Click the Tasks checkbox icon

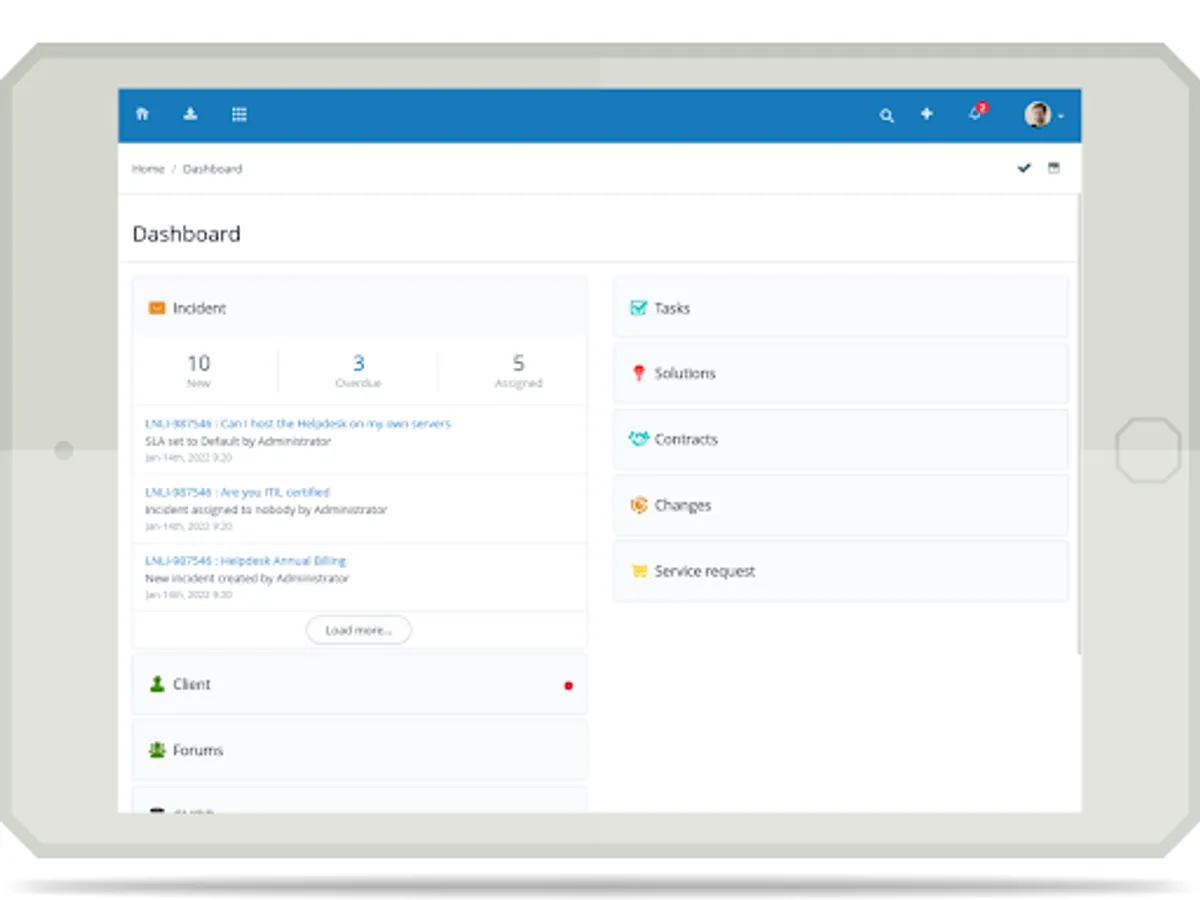(x=638, y=308)
